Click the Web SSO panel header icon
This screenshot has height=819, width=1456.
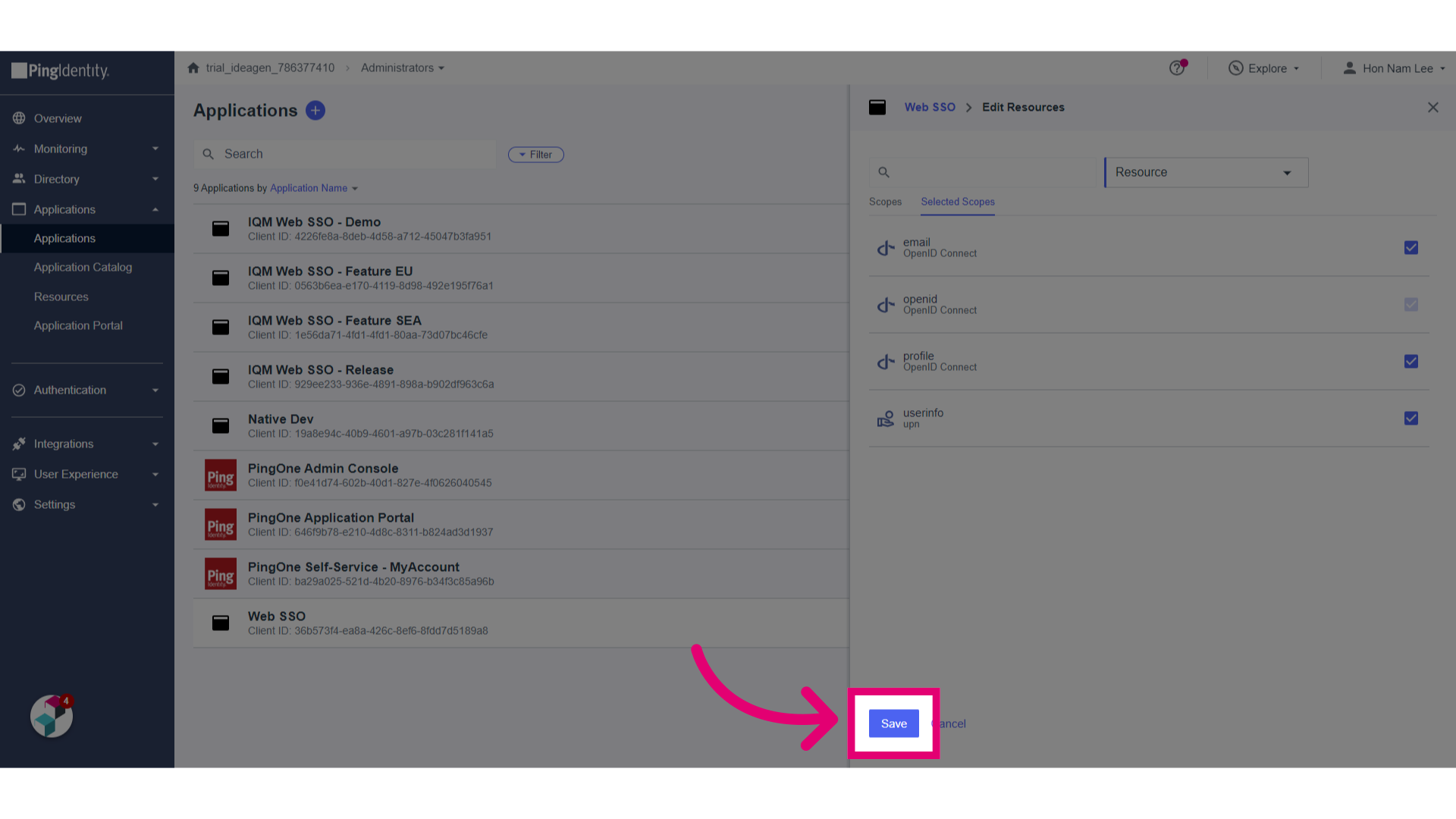coord(877,107)
